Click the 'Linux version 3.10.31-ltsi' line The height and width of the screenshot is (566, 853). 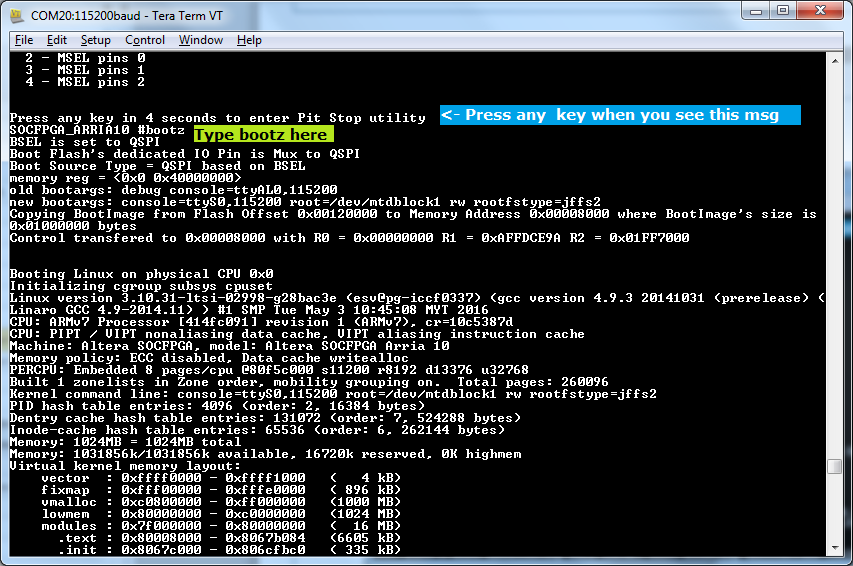click(417, 298)
